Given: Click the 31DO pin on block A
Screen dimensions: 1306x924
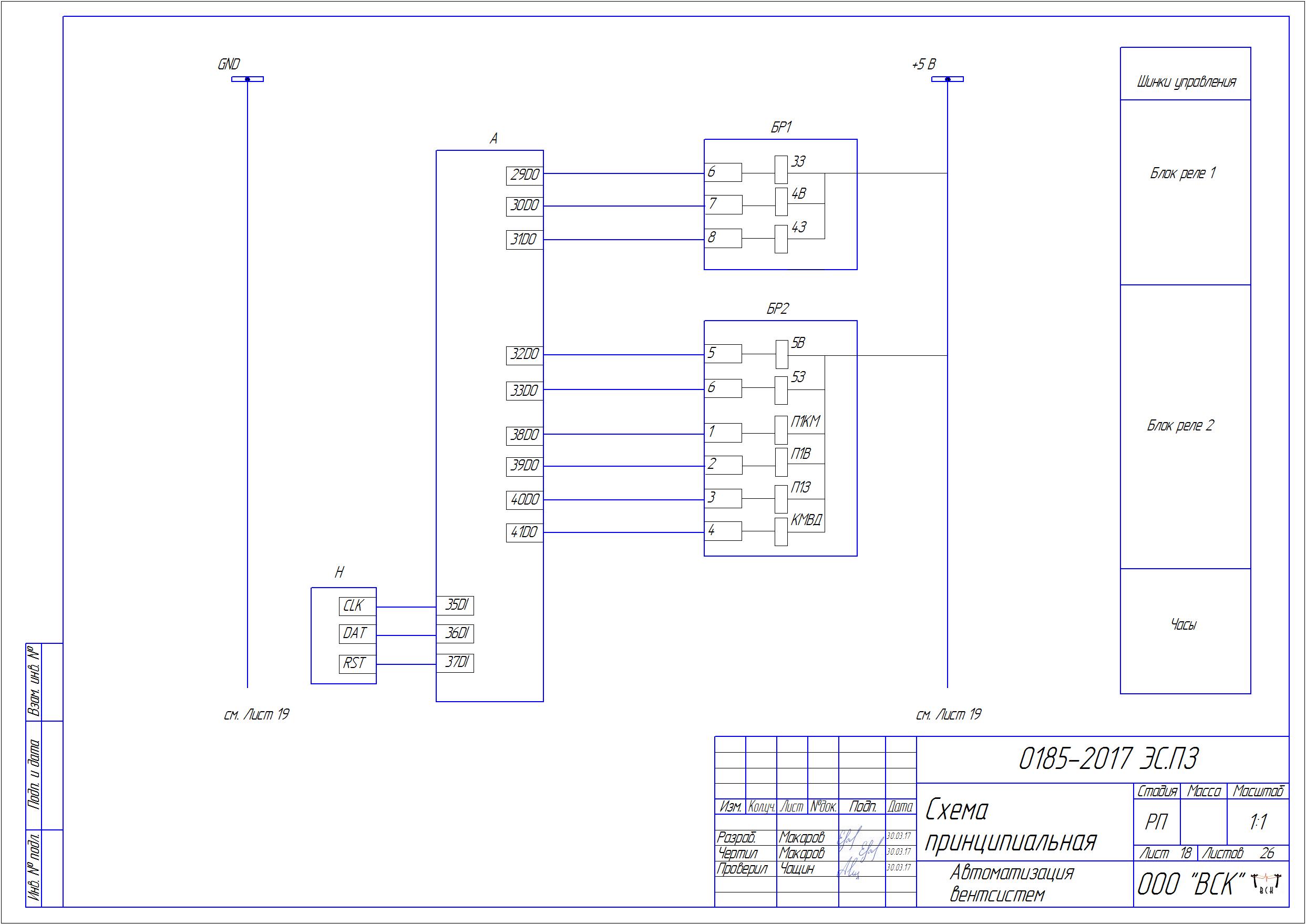Looking at the screenshot, I should click(525, 240).
